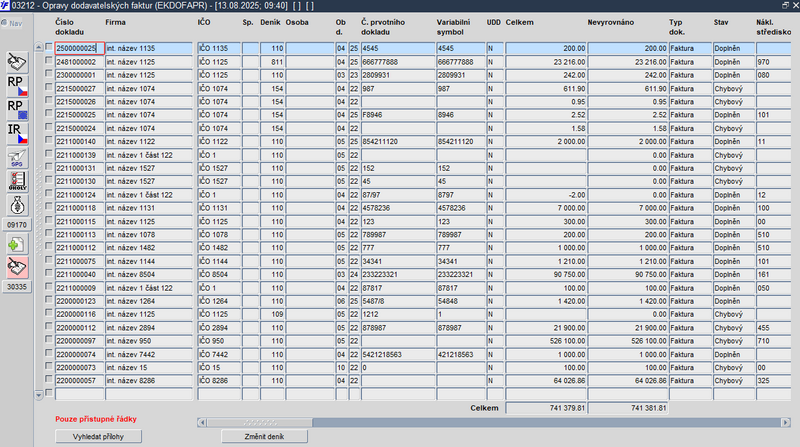Image resolution: width=800 pixels, height=447 pixels.
Task: Click the Vyhledat přílohy button
Action: 98,437
